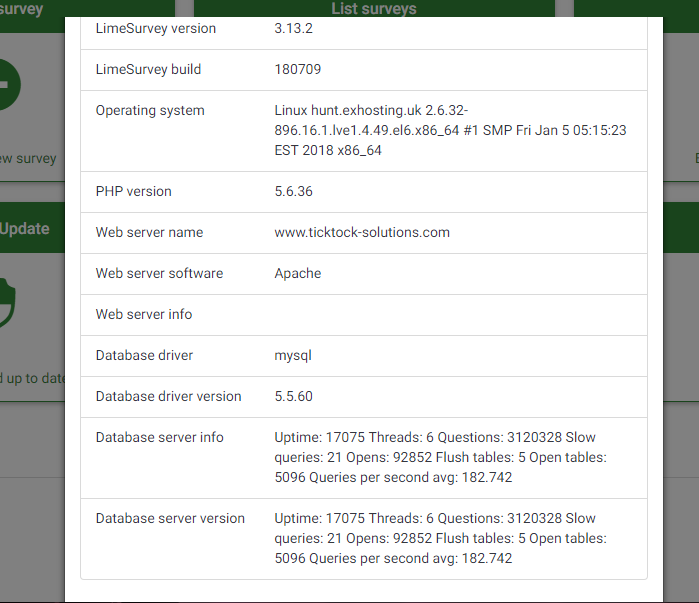This screenshot has height=603, width=699.
Task: Select the uptime text in Database server version
Action: (440, 539)
